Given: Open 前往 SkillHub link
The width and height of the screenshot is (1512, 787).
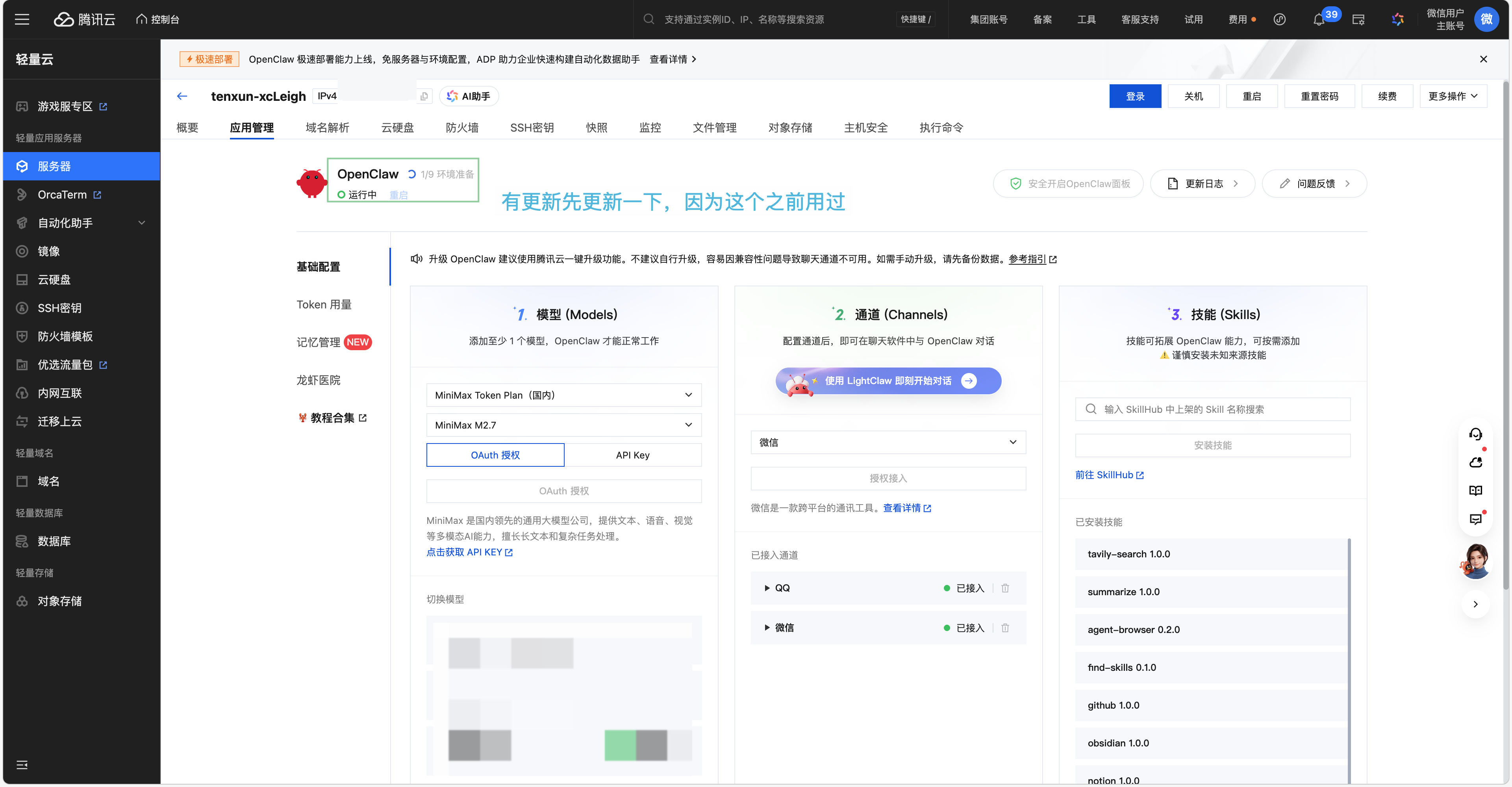Looking at the screenshot, I should pyautogui.click(x=1109, y=475).
